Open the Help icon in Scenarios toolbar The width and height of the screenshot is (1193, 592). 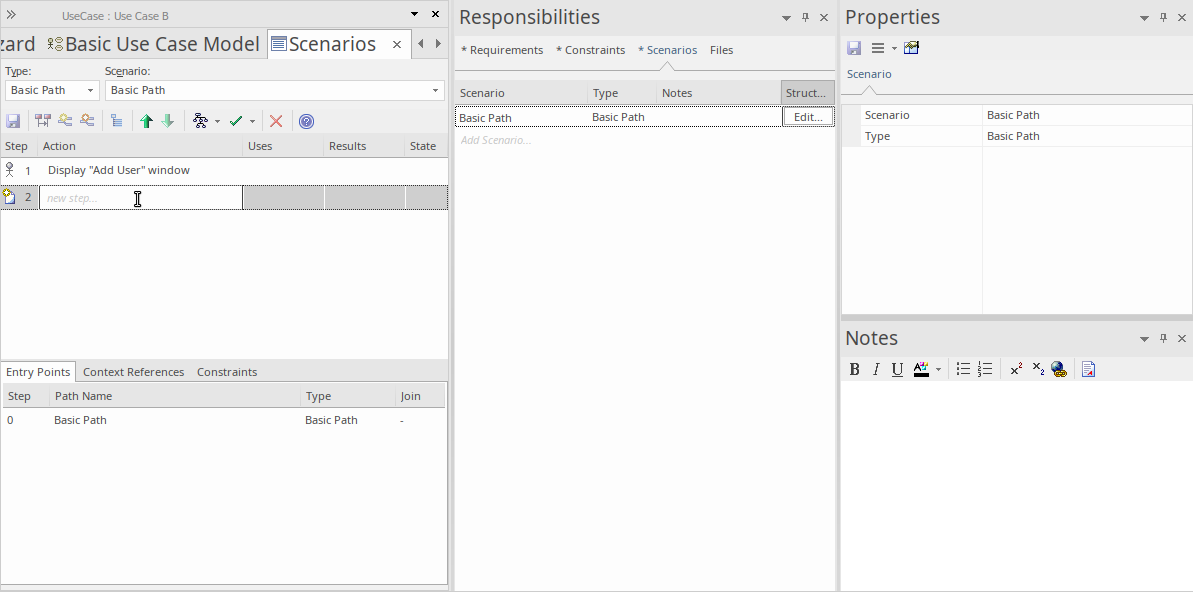[307, 121]
